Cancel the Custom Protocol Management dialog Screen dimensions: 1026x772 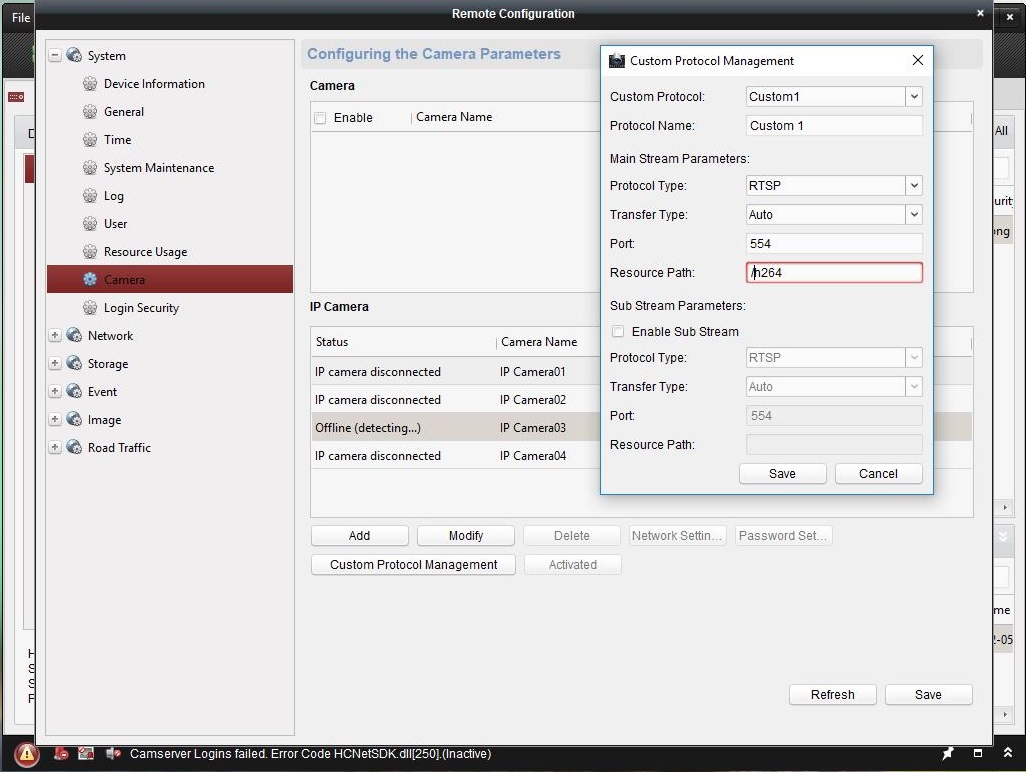[878, 474]
